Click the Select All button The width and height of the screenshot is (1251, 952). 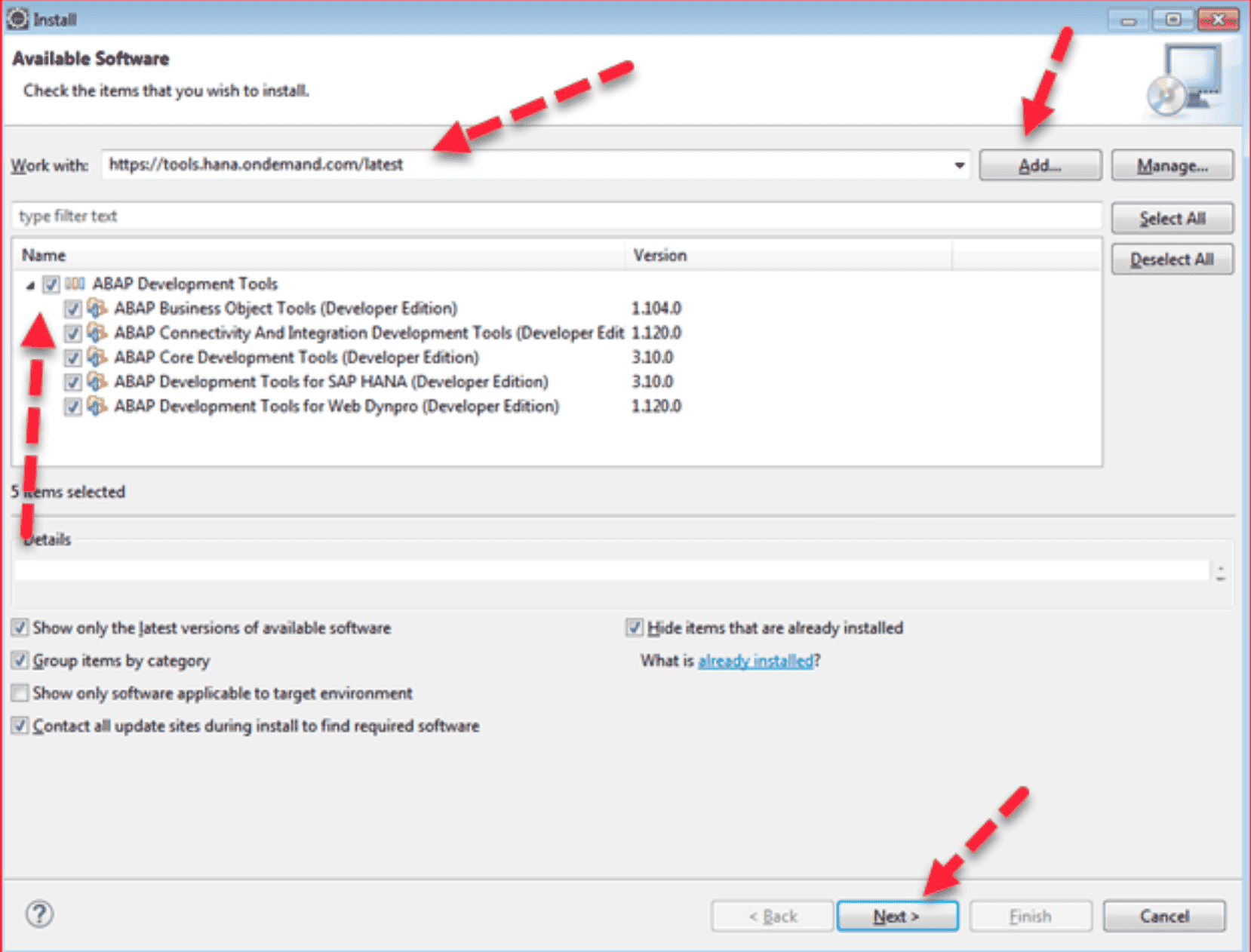coord(1172,218)
